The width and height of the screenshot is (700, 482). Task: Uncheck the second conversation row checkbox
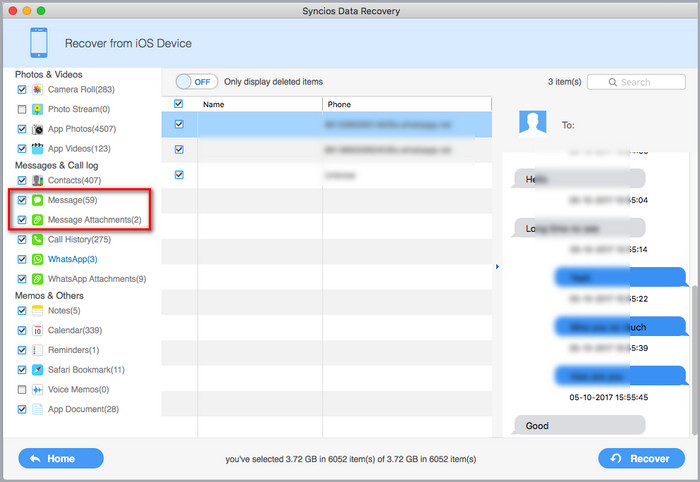[x=179, y=149]
